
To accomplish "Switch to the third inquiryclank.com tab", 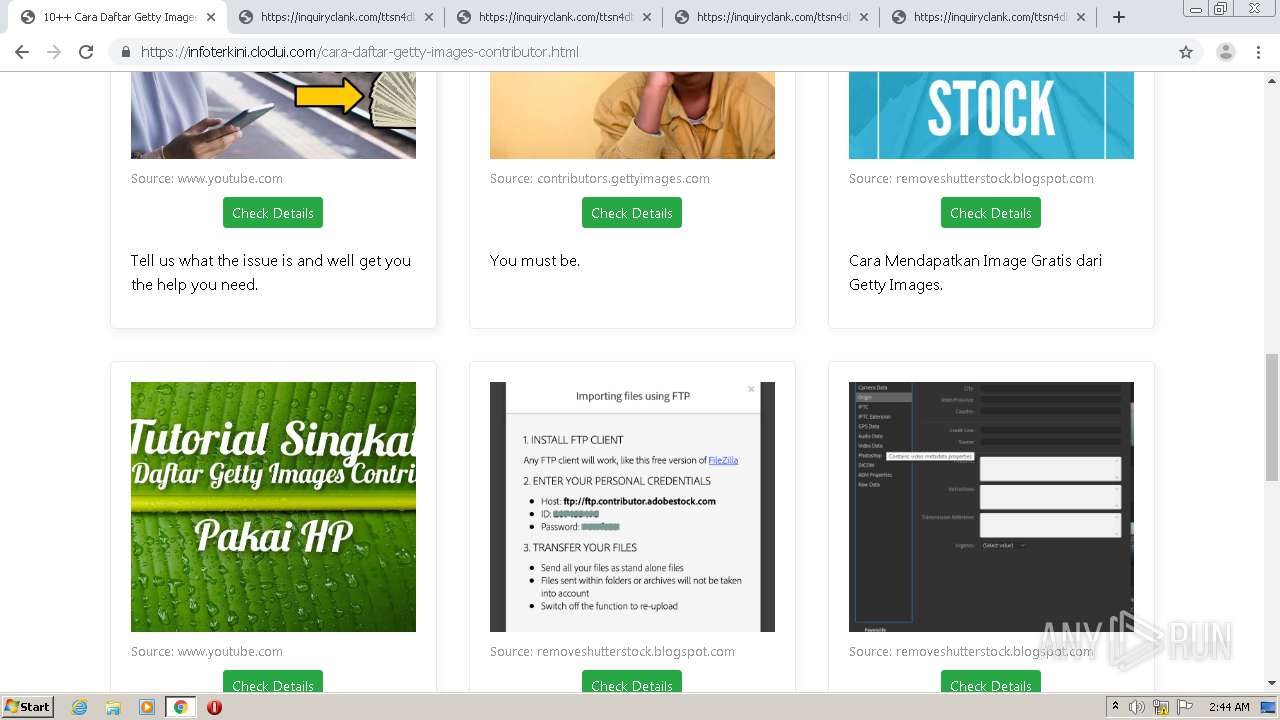I will (771, 17).
